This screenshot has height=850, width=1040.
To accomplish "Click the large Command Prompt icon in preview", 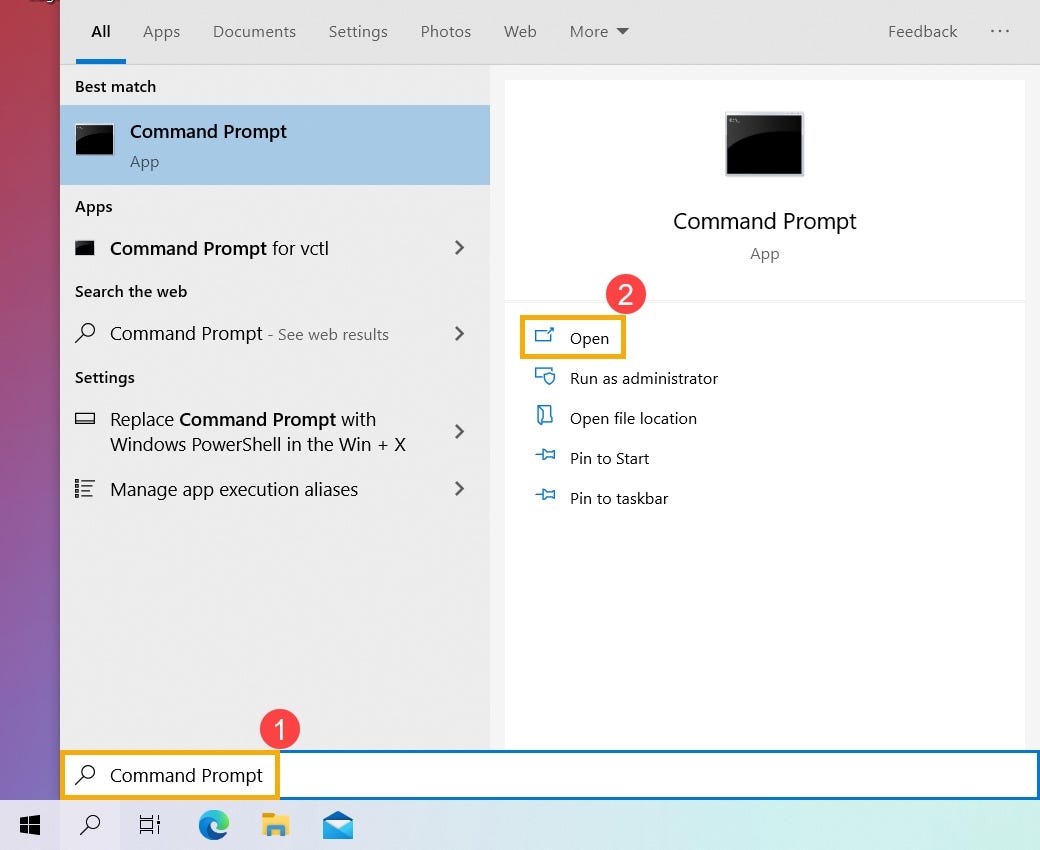I will [764, 144].
